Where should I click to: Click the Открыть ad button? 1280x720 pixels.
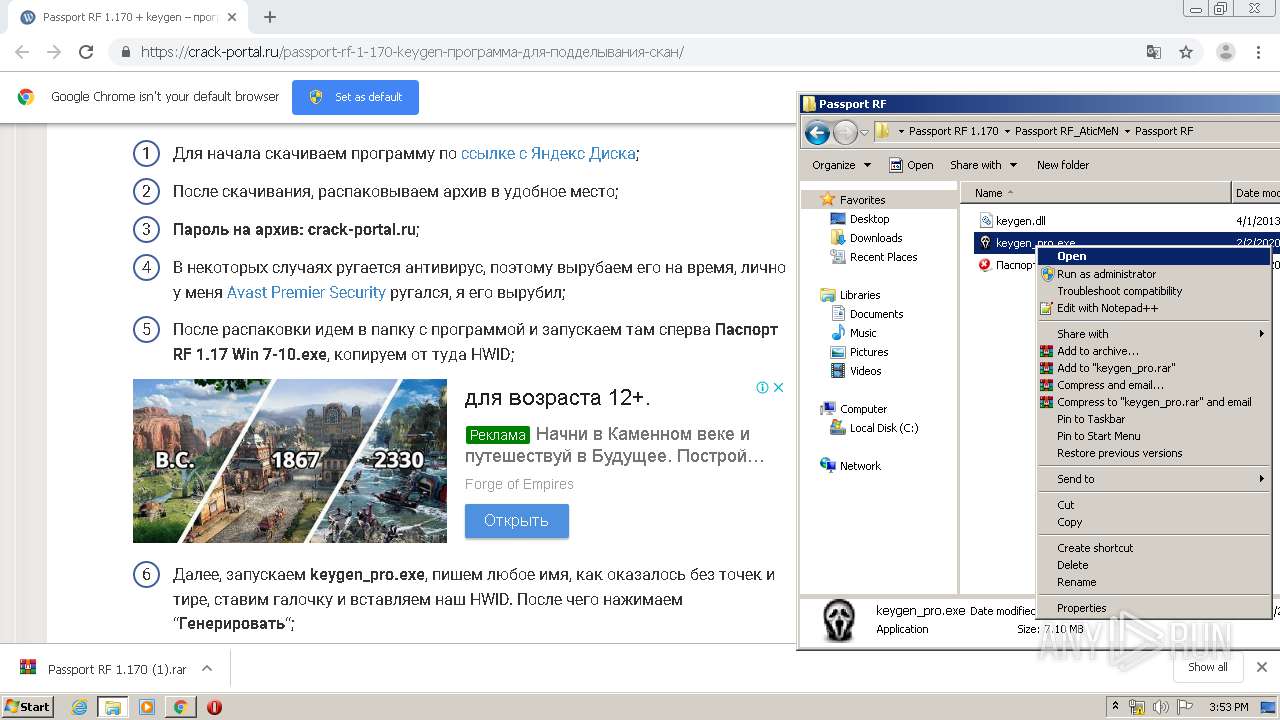516,521
